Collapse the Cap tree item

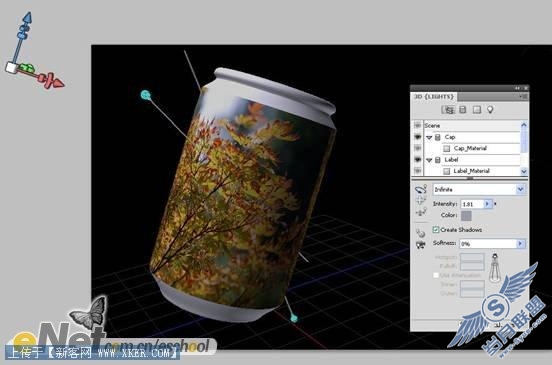click(x=429, y=137)
